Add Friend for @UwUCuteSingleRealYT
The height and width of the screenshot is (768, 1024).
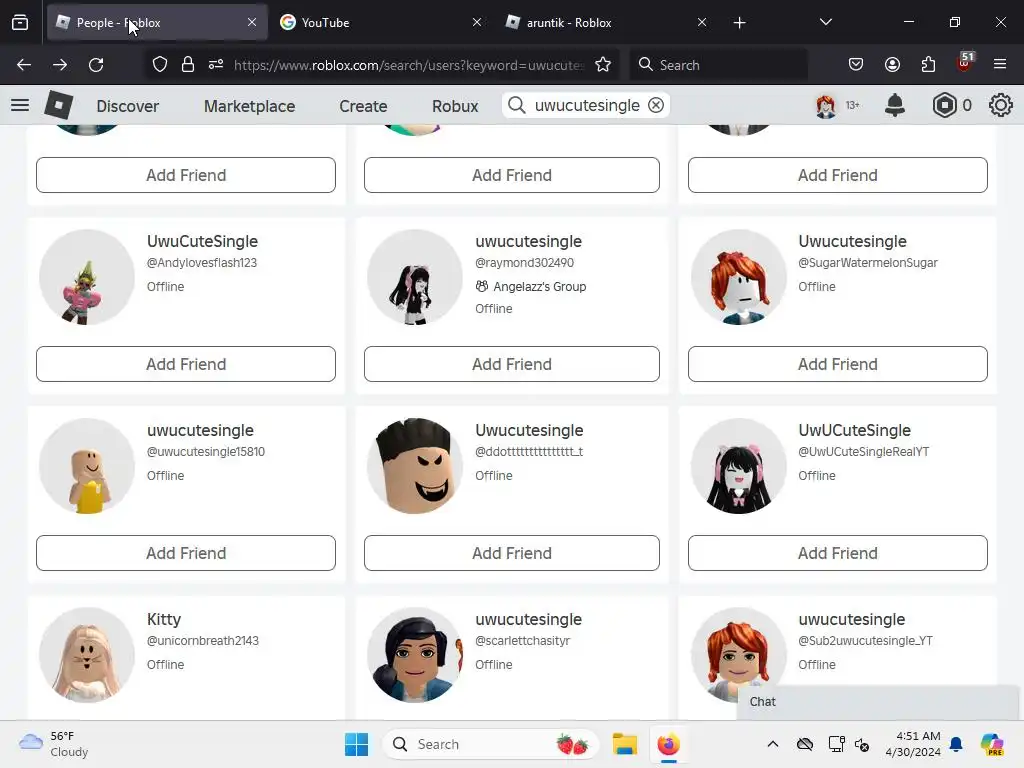tap(838, 553)
